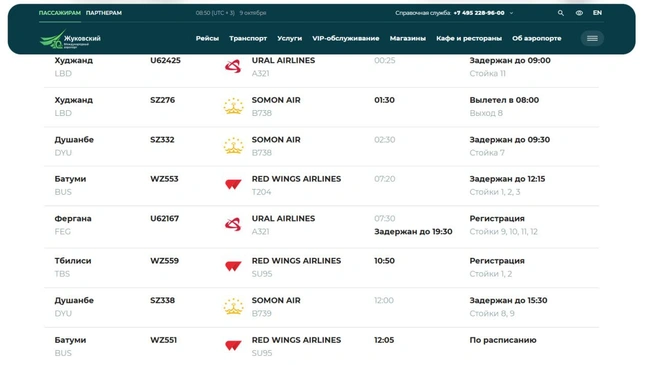Image resolution: width=656 pixels, height=365 pixels.
Task: Click Ural Airlines logo on flight U62167
Action: pyautogui.click(x=233, y=224)
